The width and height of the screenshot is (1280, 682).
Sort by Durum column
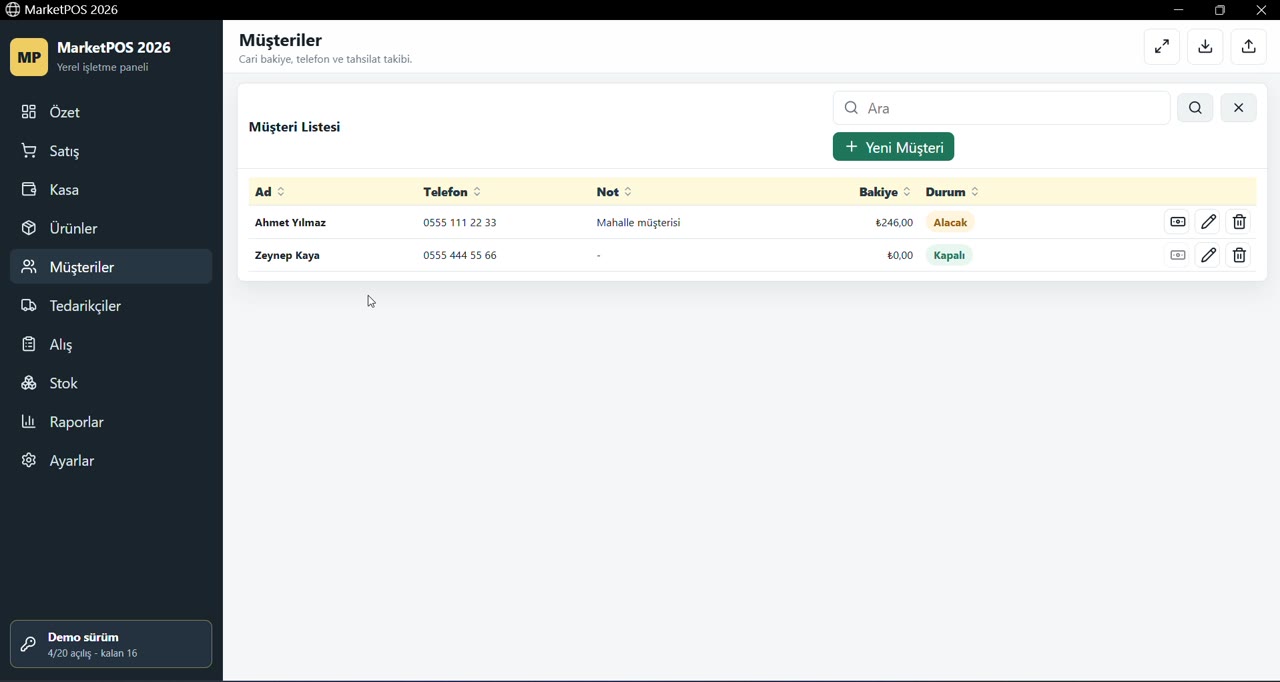coord(953,192)
